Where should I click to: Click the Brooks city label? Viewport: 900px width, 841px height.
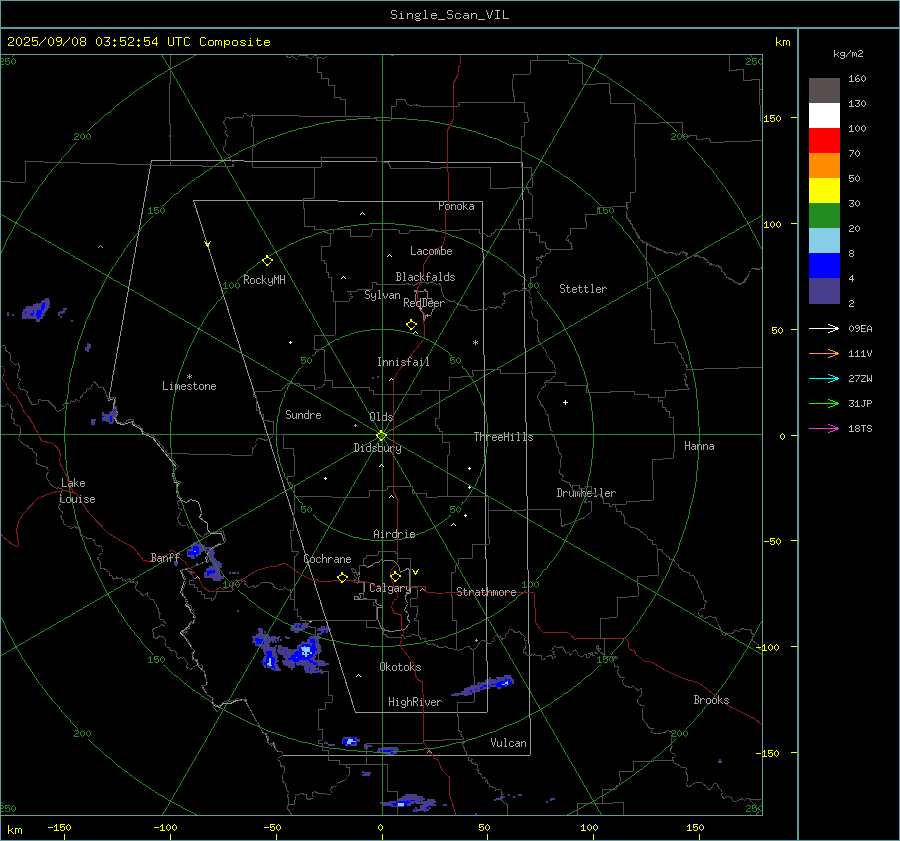click(x=711, y=700)
